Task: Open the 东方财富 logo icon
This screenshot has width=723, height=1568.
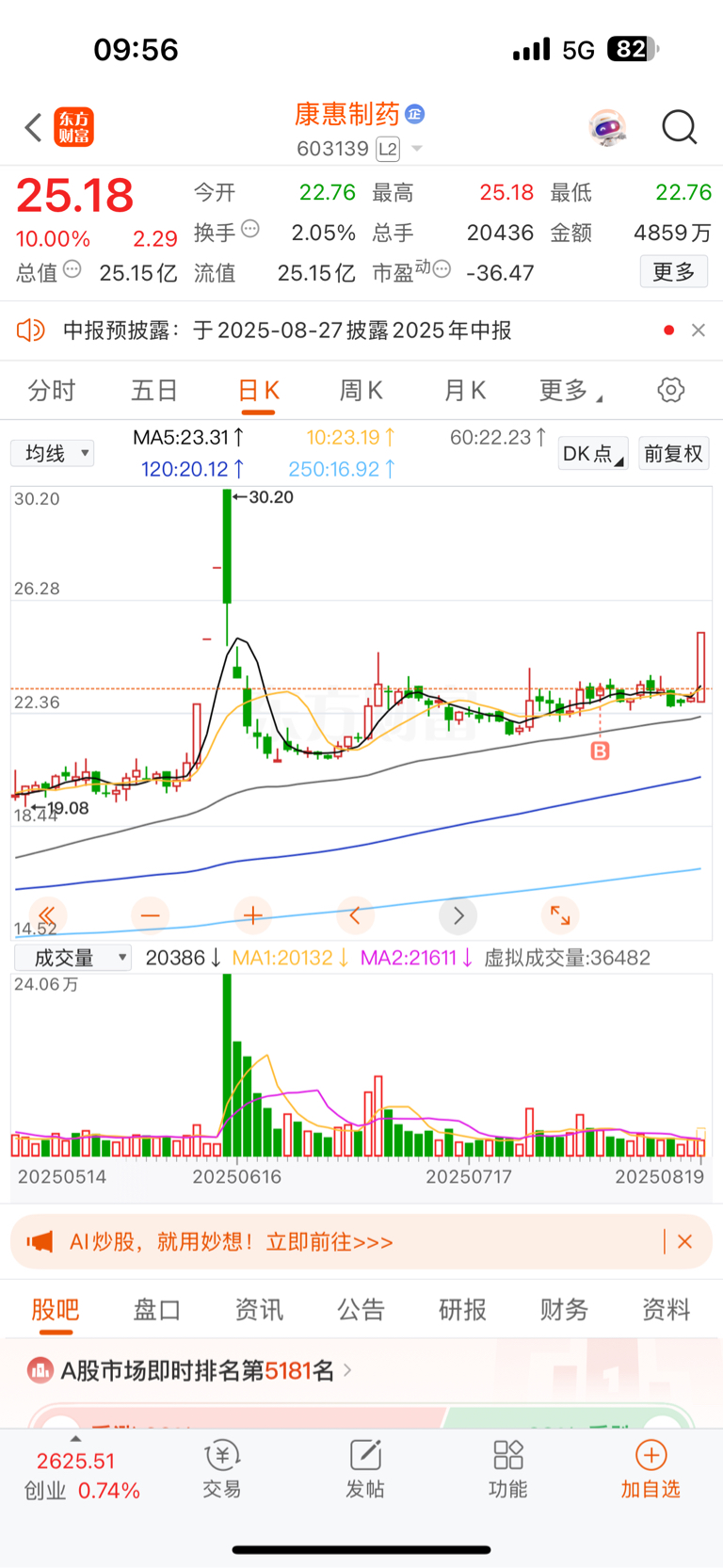Action: click(x=74, y=127)
